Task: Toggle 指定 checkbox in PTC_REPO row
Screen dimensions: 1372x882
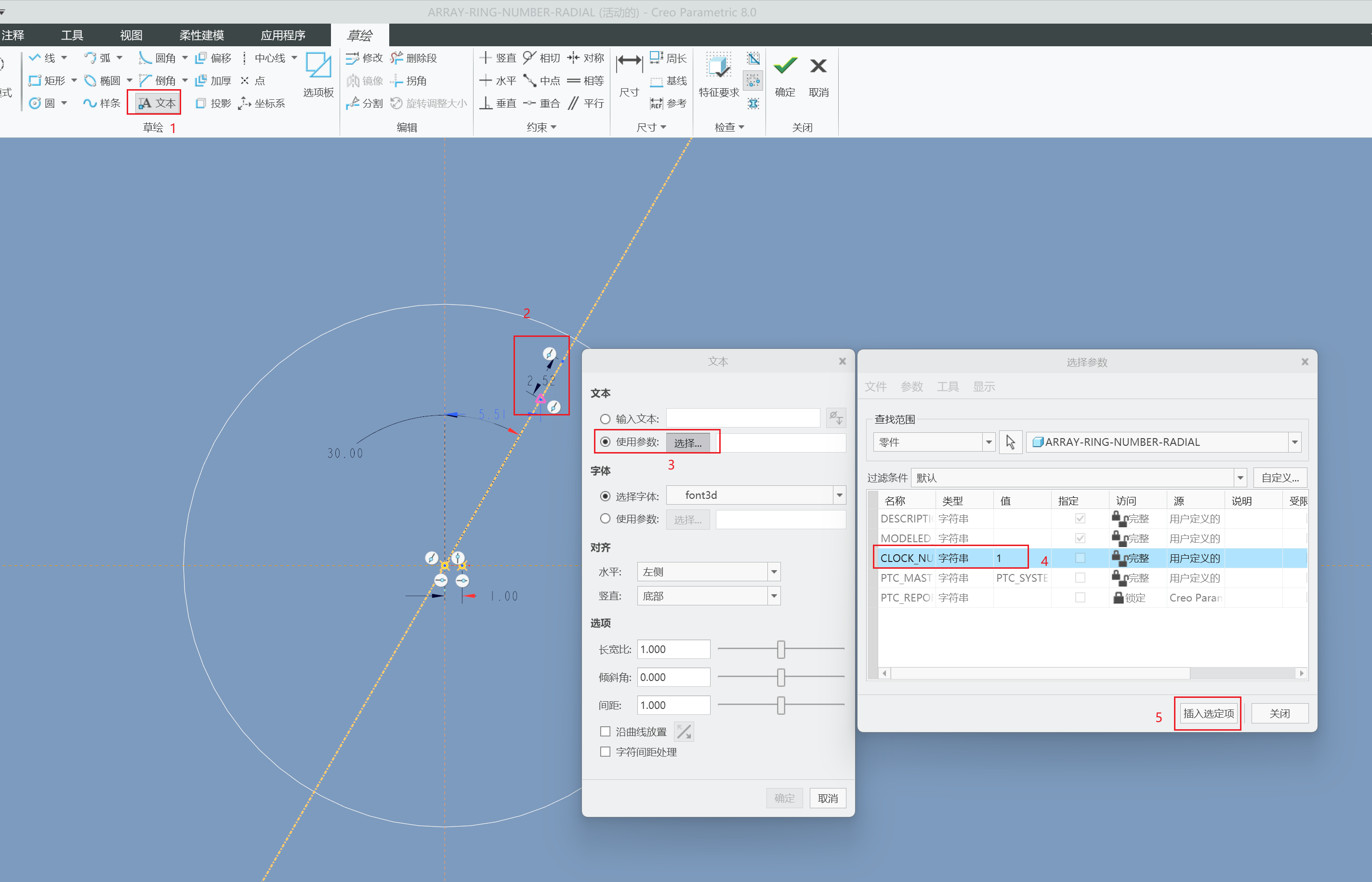Action: click(1080, 597)
